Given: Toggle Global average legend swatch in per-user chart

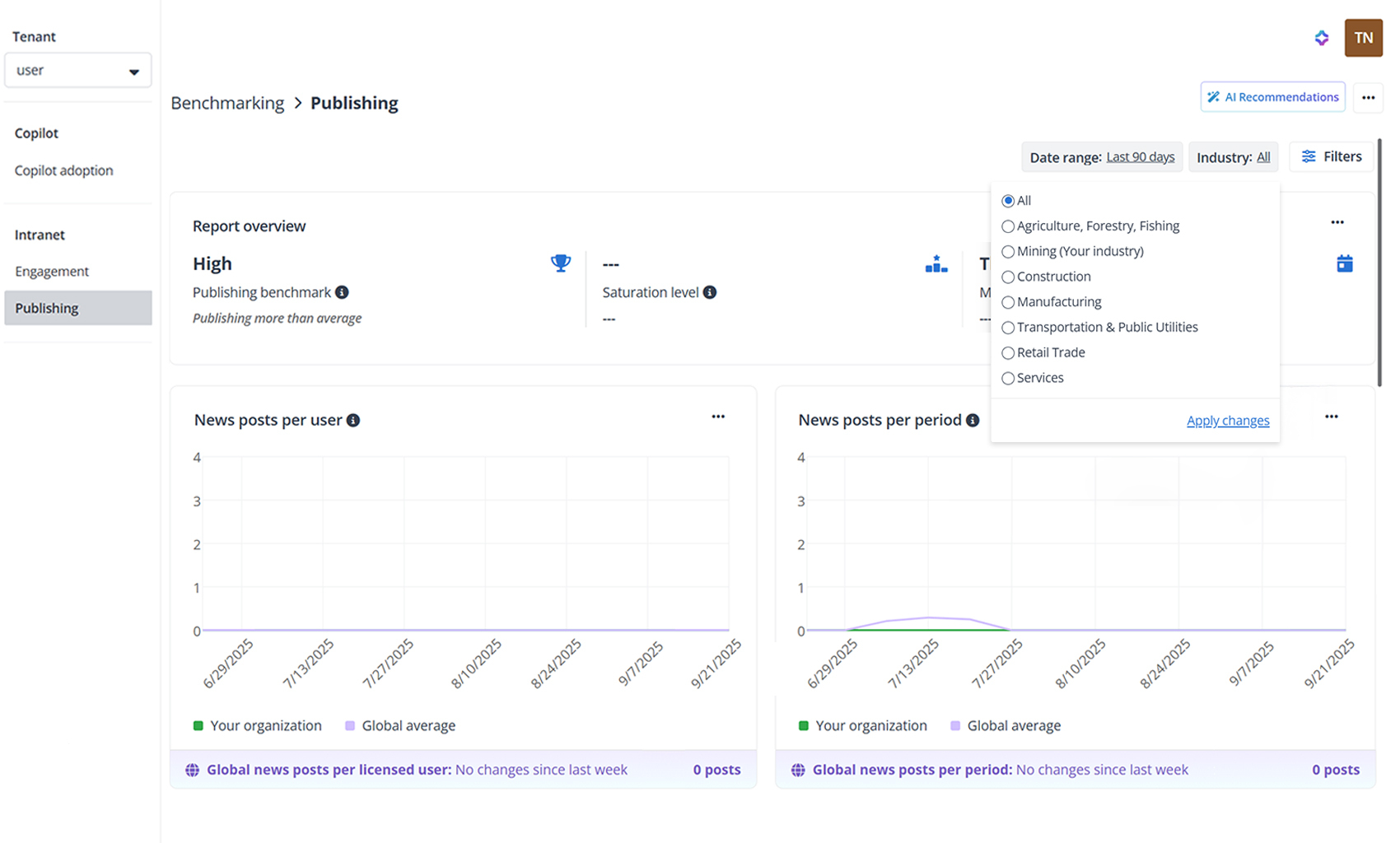Looking at the screenshot, I should pos(350,726).
